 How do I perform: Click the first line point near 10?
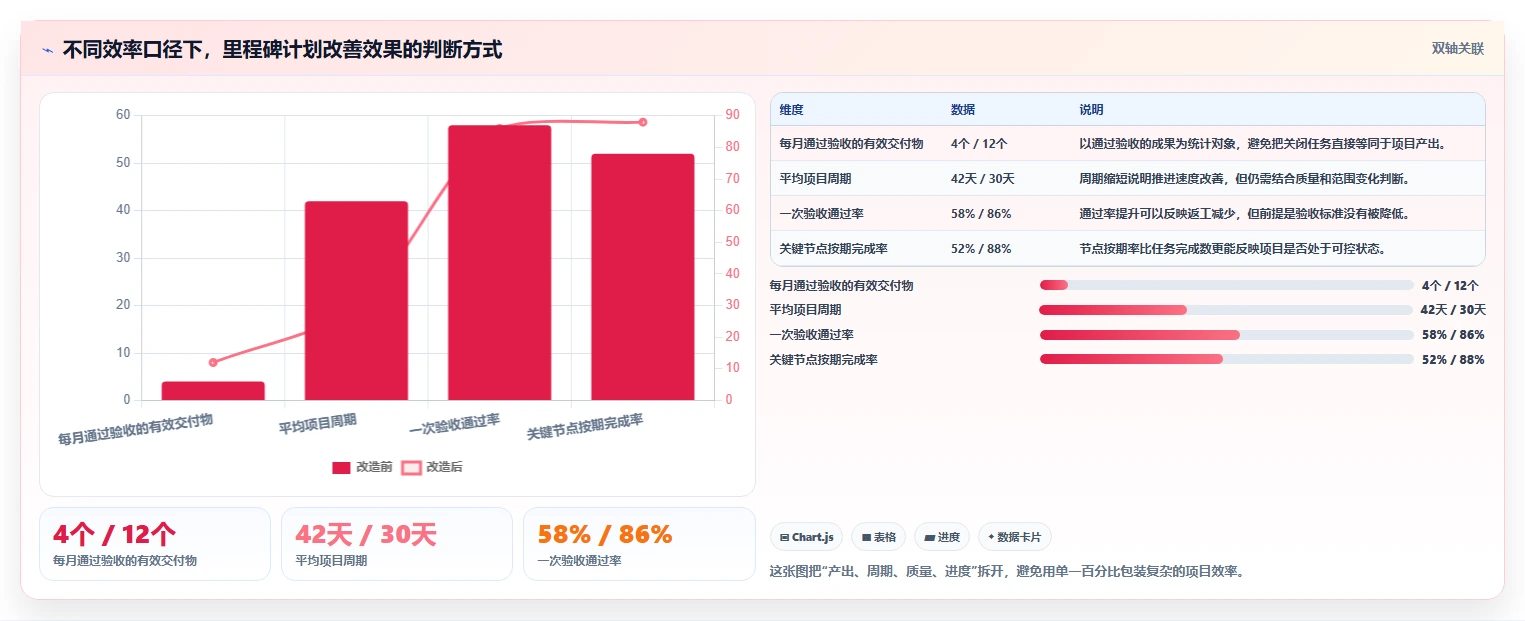pyautogui.click(x=213, y=362)
